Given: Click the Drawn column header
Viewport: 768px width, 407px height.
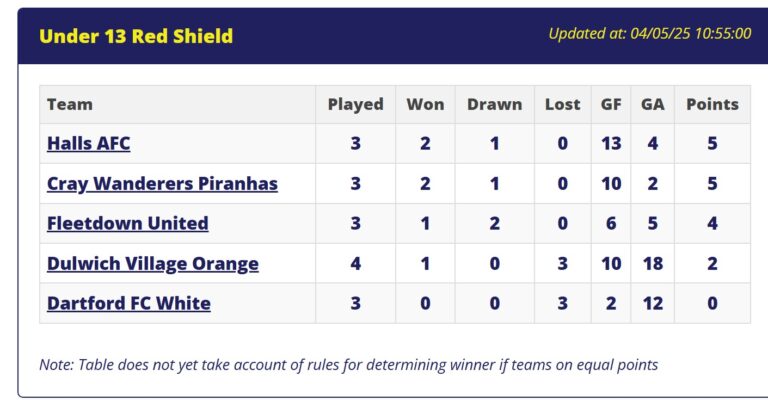Looking at the screenshot, I should click(x=495, y=104).
